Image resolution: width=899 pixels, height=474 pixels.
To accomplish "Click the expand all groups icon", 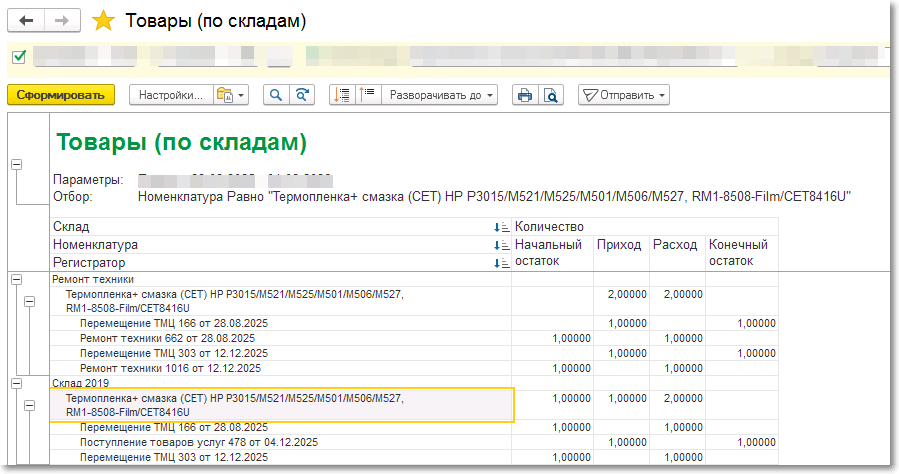I will coord(367,95).
